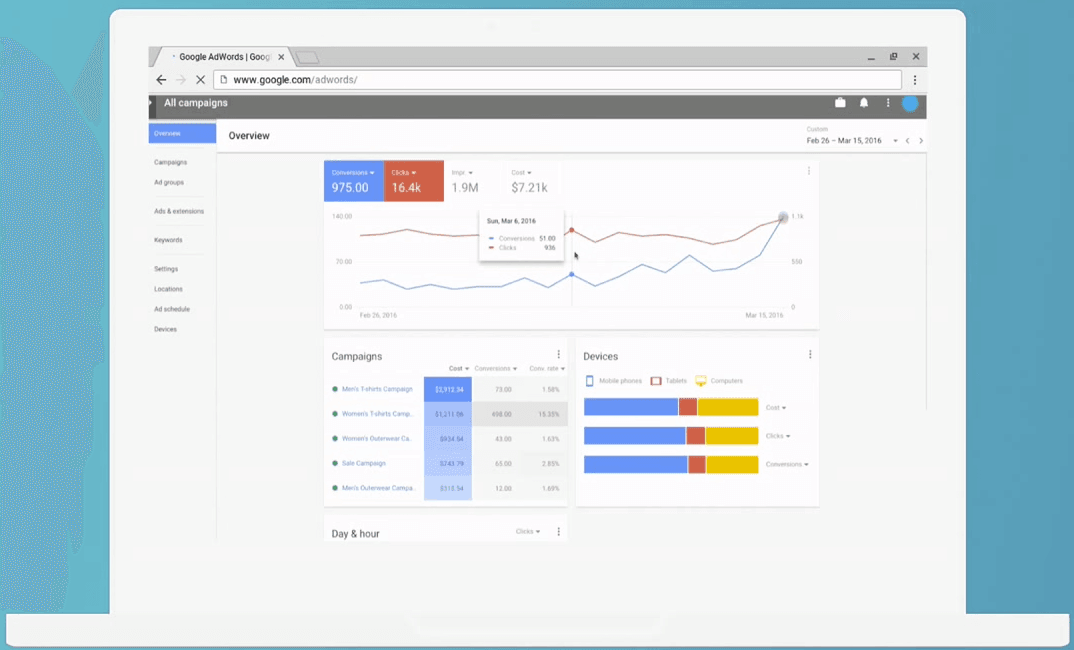Open Ads & extensions in the sidebar
Screen dimensions: 1074x650
(179, 211)
